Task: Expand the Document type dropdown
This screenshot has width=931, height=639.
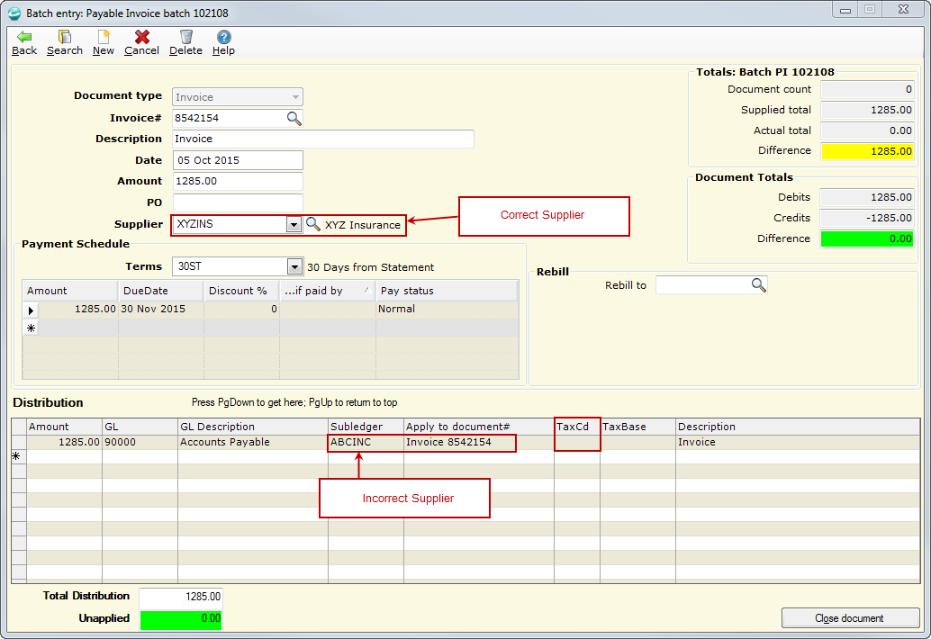Action: [295, 97]
